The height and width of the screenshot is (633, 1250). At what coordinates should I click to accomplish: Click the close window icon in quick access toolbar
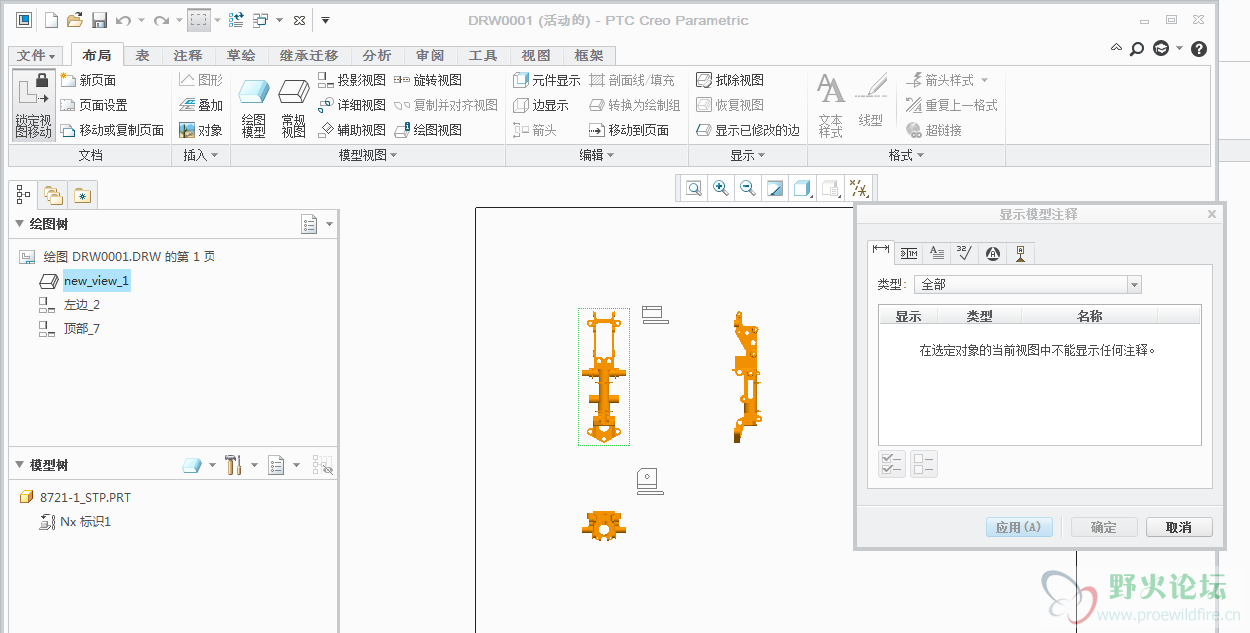[x=298, y=20]
